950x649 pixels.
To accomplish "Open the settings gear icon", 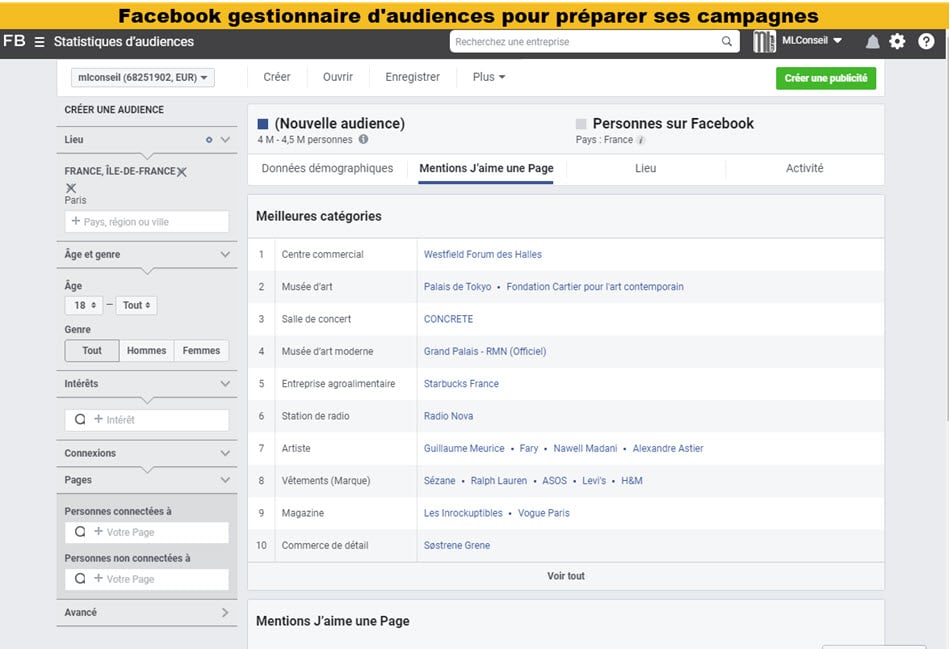I will pyautogui.click(x=897, y=41).
